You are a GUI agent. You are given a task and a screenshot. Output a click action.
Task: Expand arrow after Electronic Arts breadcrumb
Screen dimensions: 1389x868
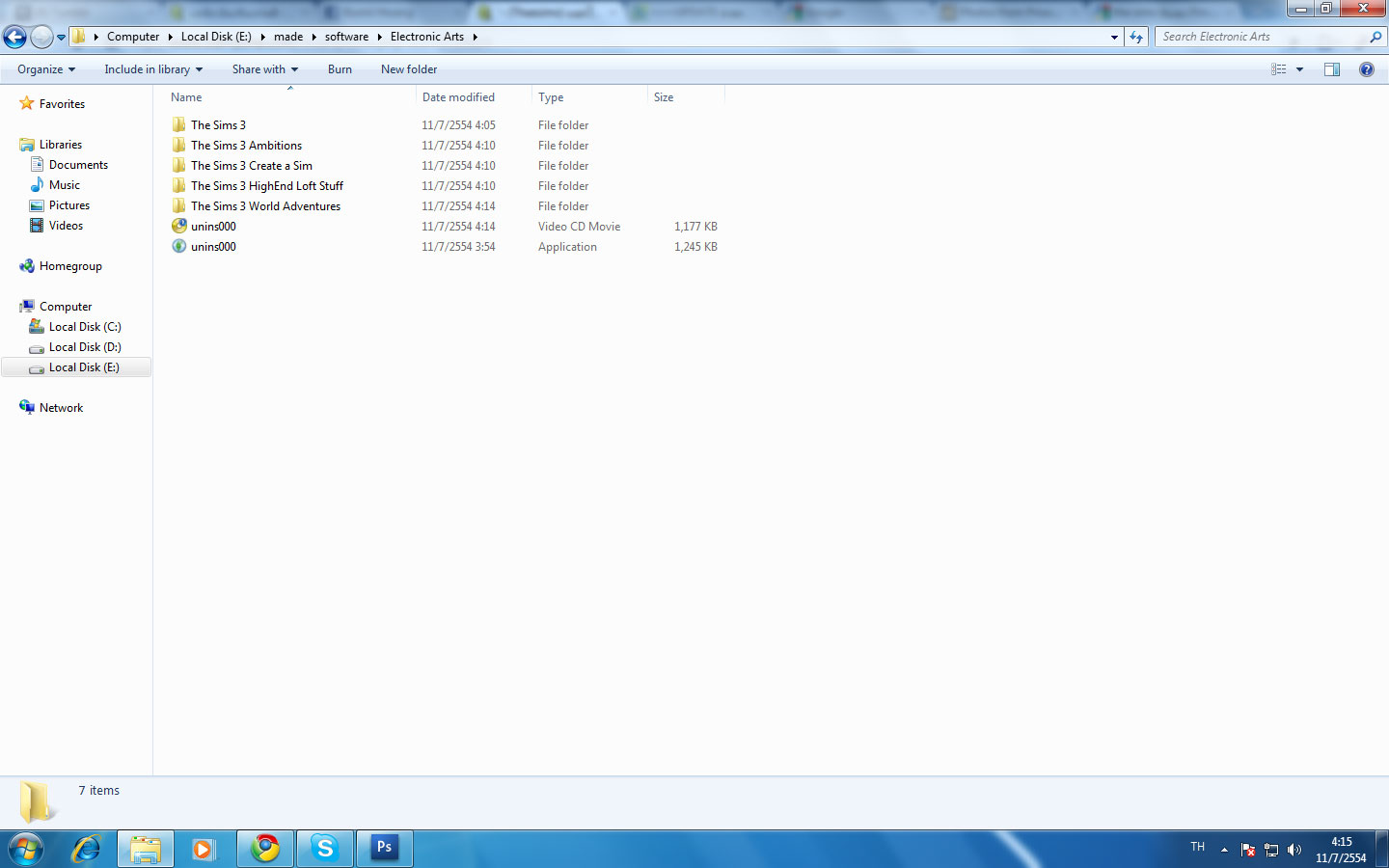(x=475, y=37)
